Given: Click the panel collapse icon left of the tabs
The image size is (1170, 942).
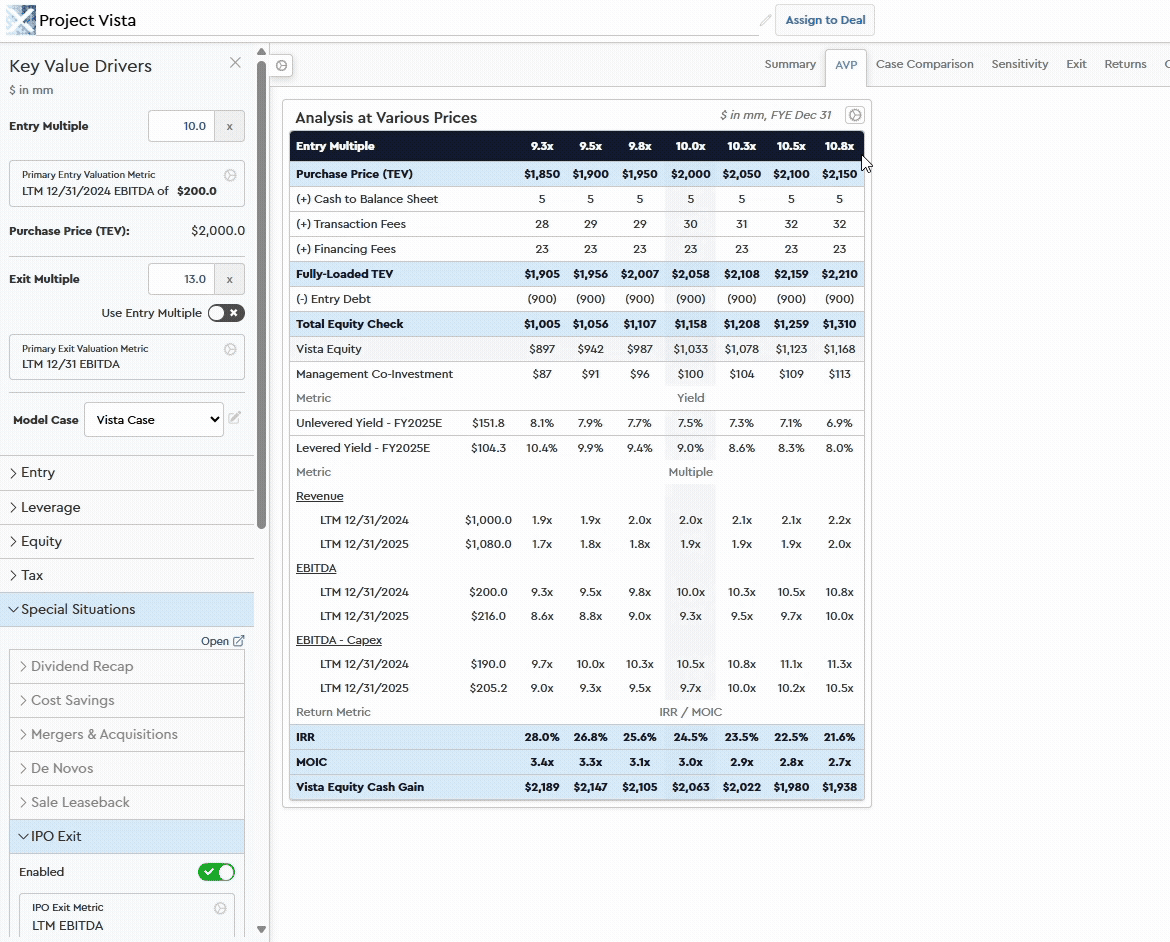Looking at the screenshot, I should click(282, 65).
